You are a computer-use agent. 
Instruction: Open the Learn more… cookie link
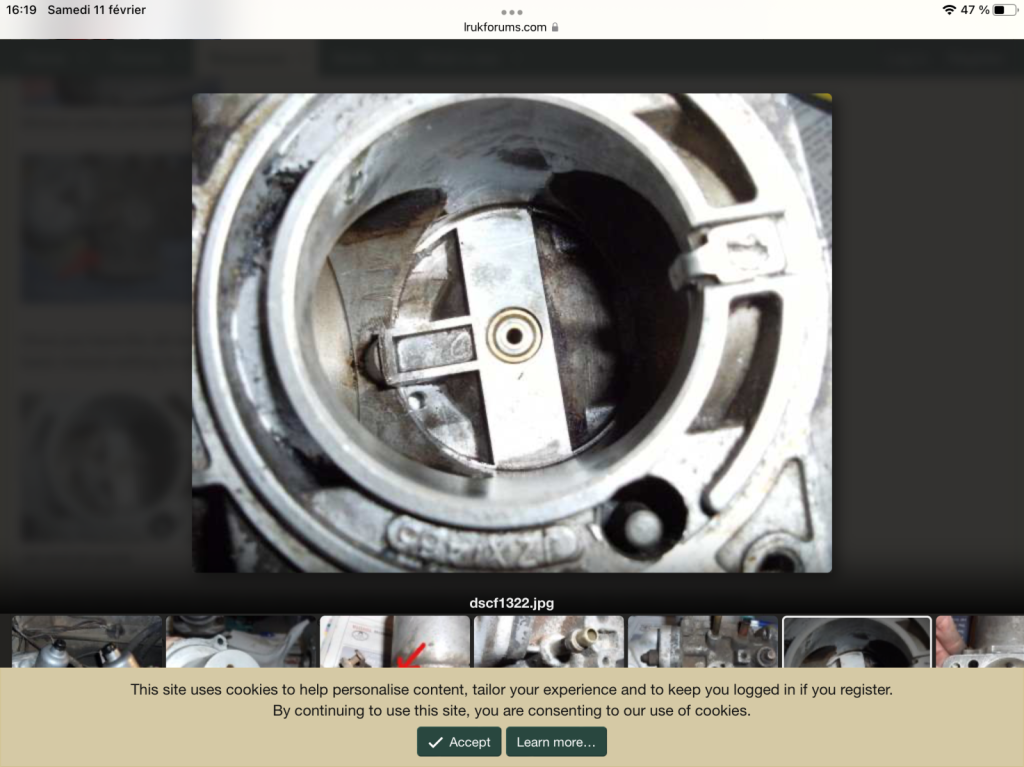(556, 742)
